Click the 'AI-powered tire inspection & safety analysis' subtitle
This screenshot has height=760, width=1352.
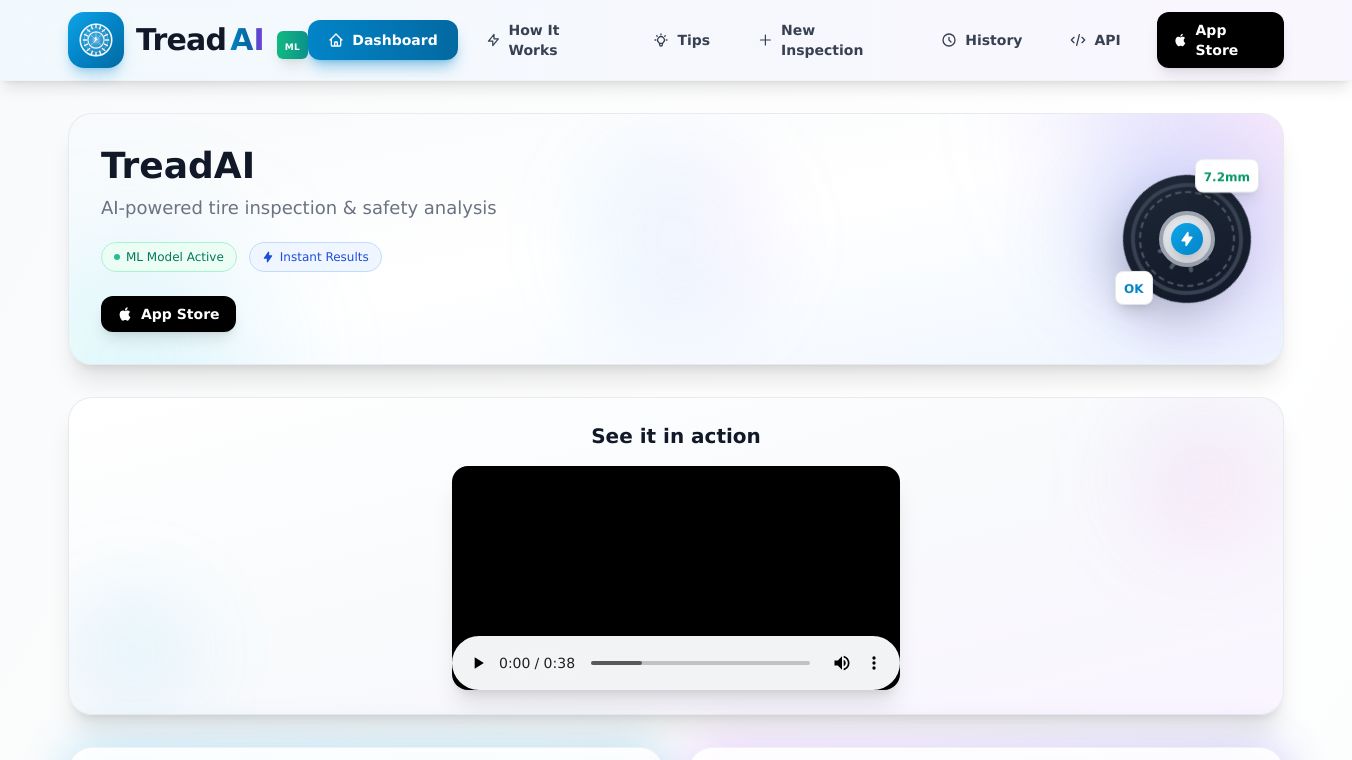(x=299, y=208)
